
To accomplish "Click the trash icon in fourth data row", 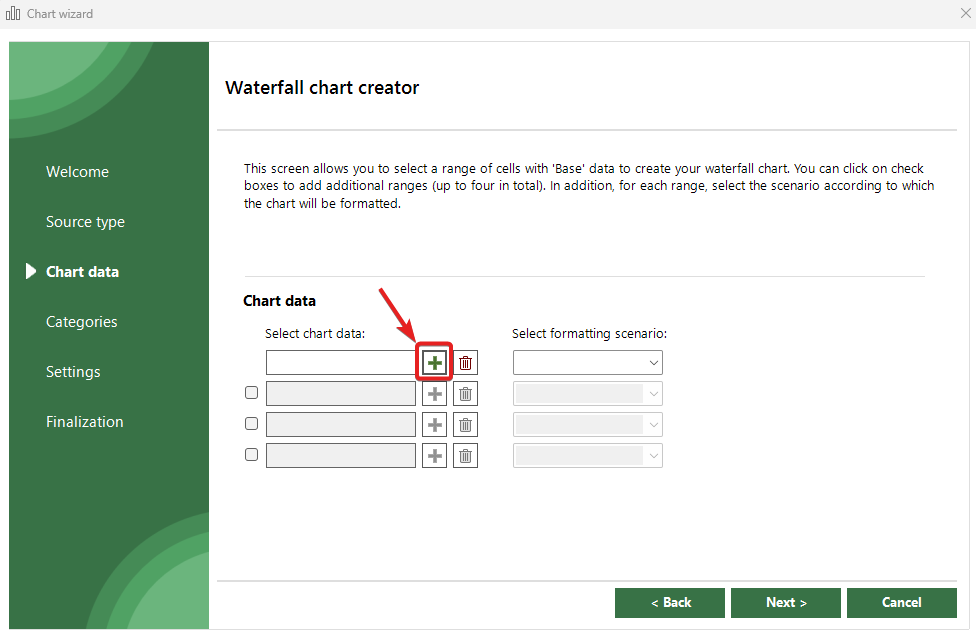I will point(465,456).
